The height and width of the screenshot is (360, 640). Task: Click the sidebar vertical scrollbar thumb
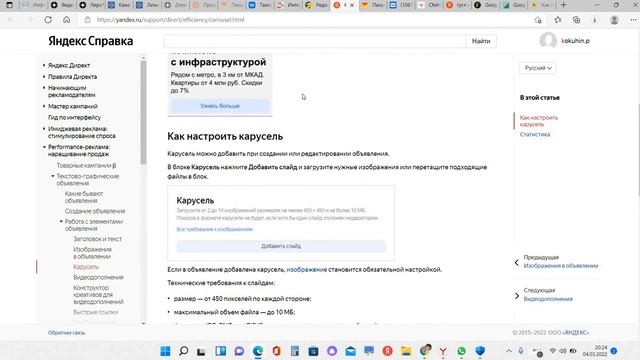(x=143, y=112)
